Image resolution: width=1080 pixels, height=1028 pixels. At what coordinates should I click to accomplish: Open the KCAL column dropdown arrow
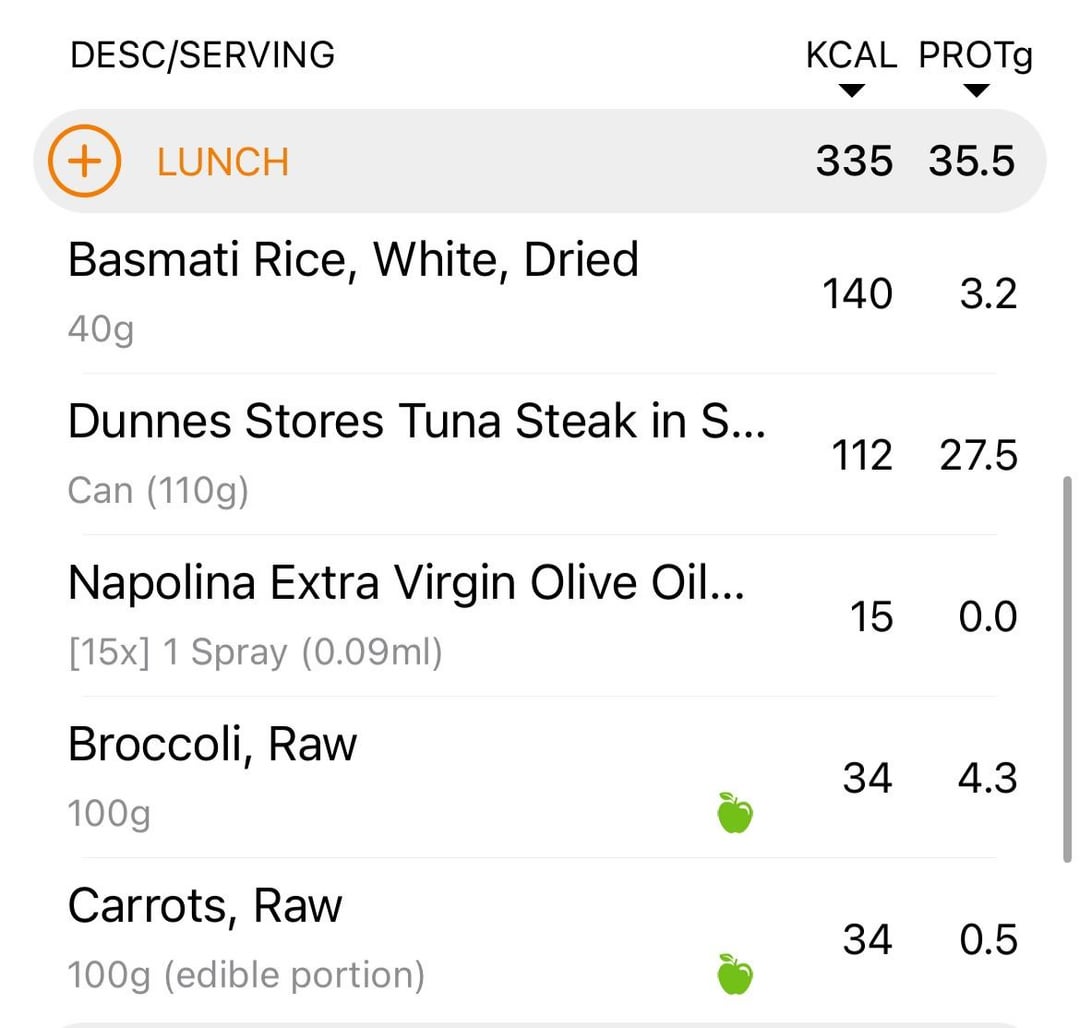click(x=852, y=91)
